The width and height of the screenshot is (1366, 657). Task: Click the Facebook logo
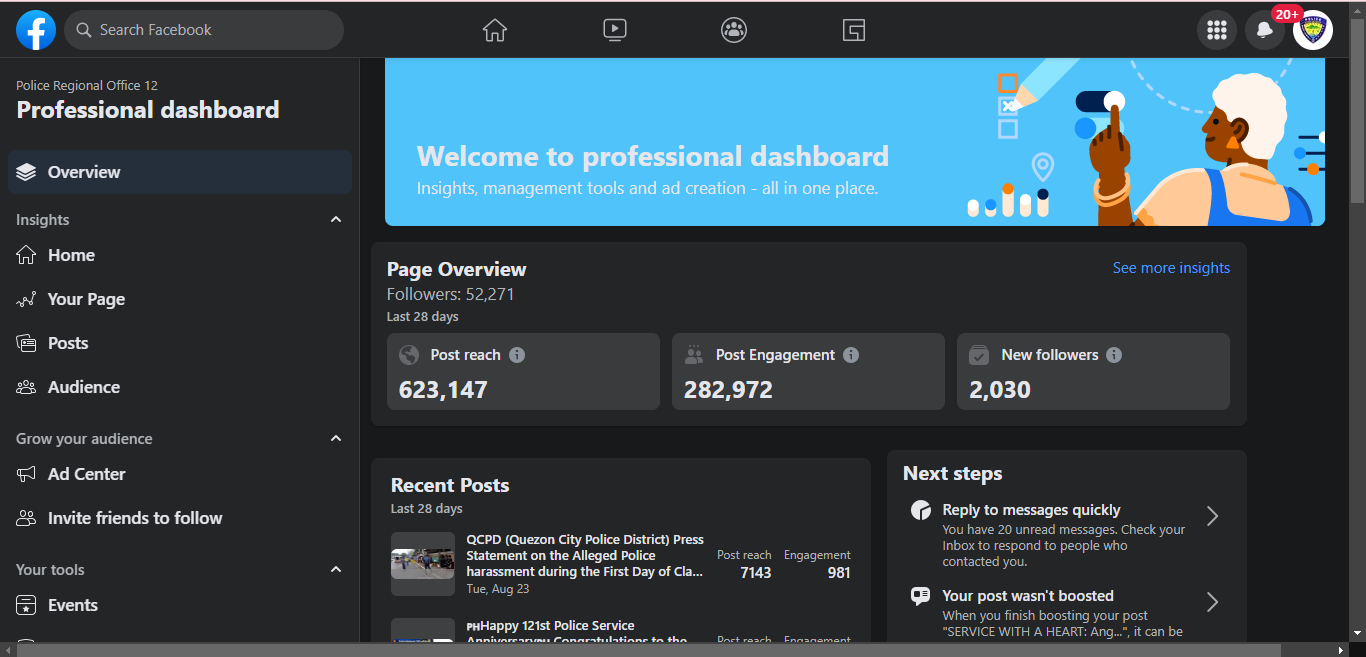tap(36, 30)
